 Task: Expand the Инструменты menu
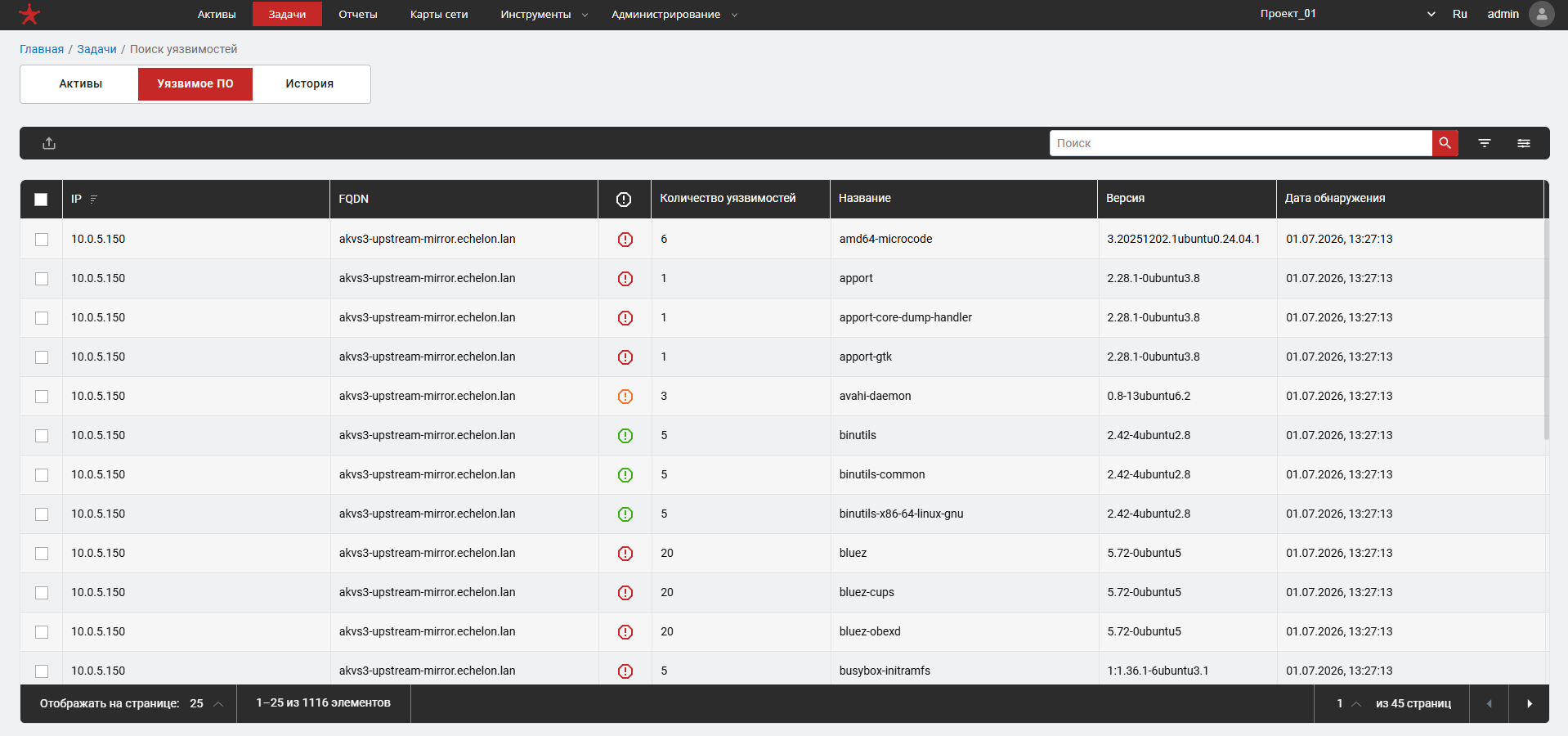(544, 15)
